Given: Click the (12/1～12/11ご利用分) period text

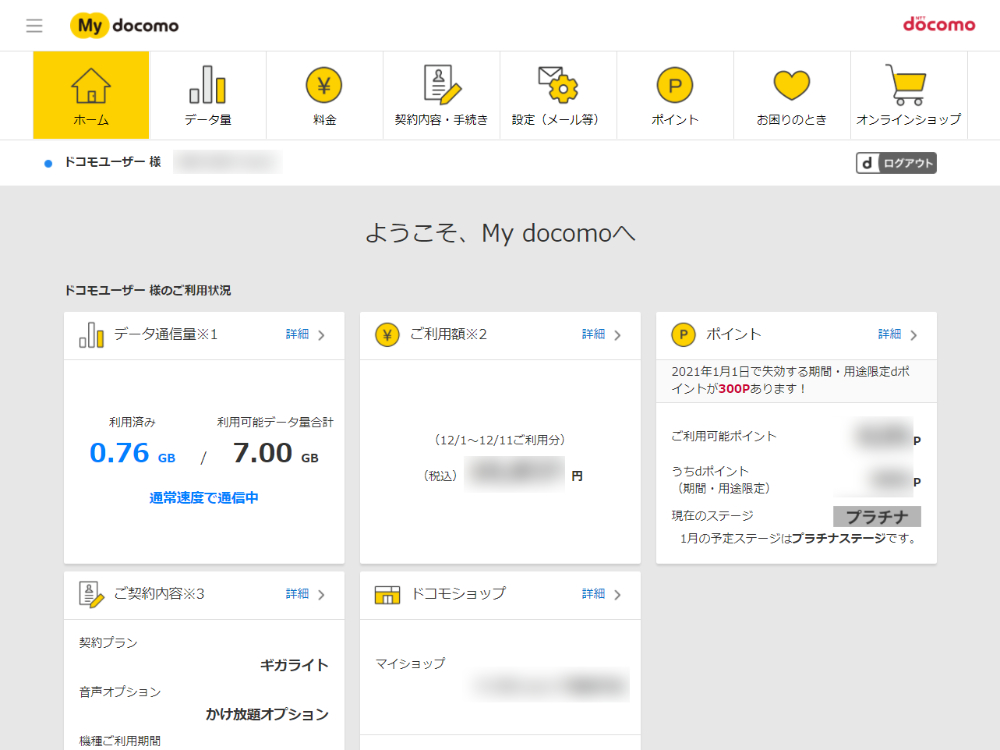Looking at the screenshot, I should (500, 440).
